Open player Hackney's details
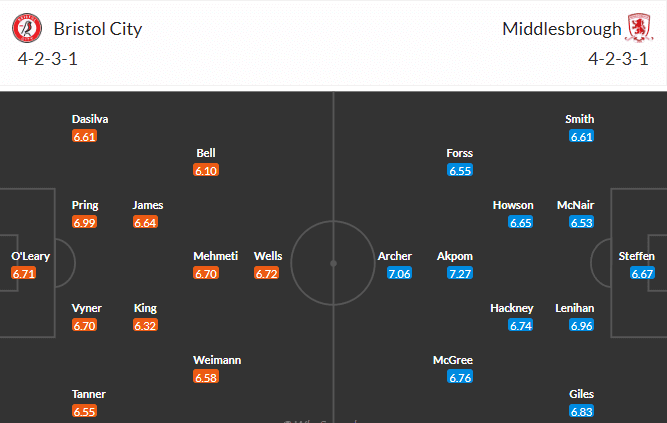This screenshot has width=667, height=423. coord(512,308)
